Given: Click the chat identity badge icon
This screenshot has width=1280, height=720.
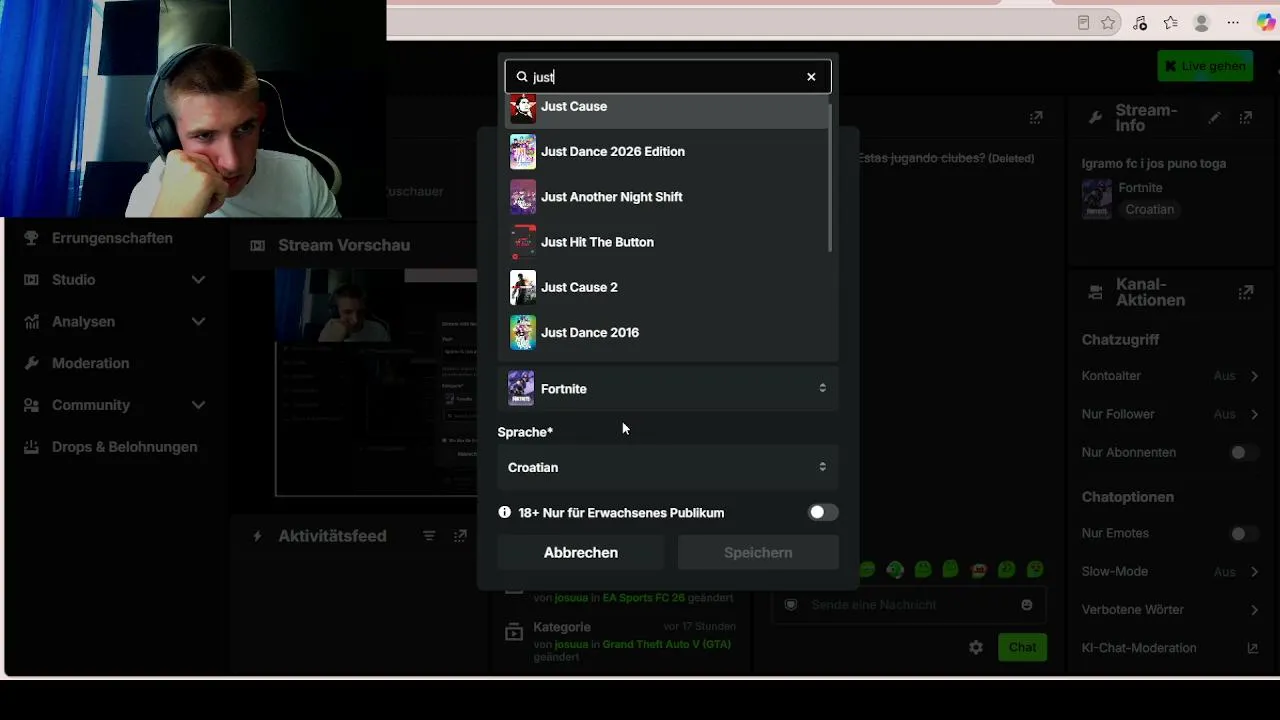Looking at the screenshot, I should (x=791, y=605).
